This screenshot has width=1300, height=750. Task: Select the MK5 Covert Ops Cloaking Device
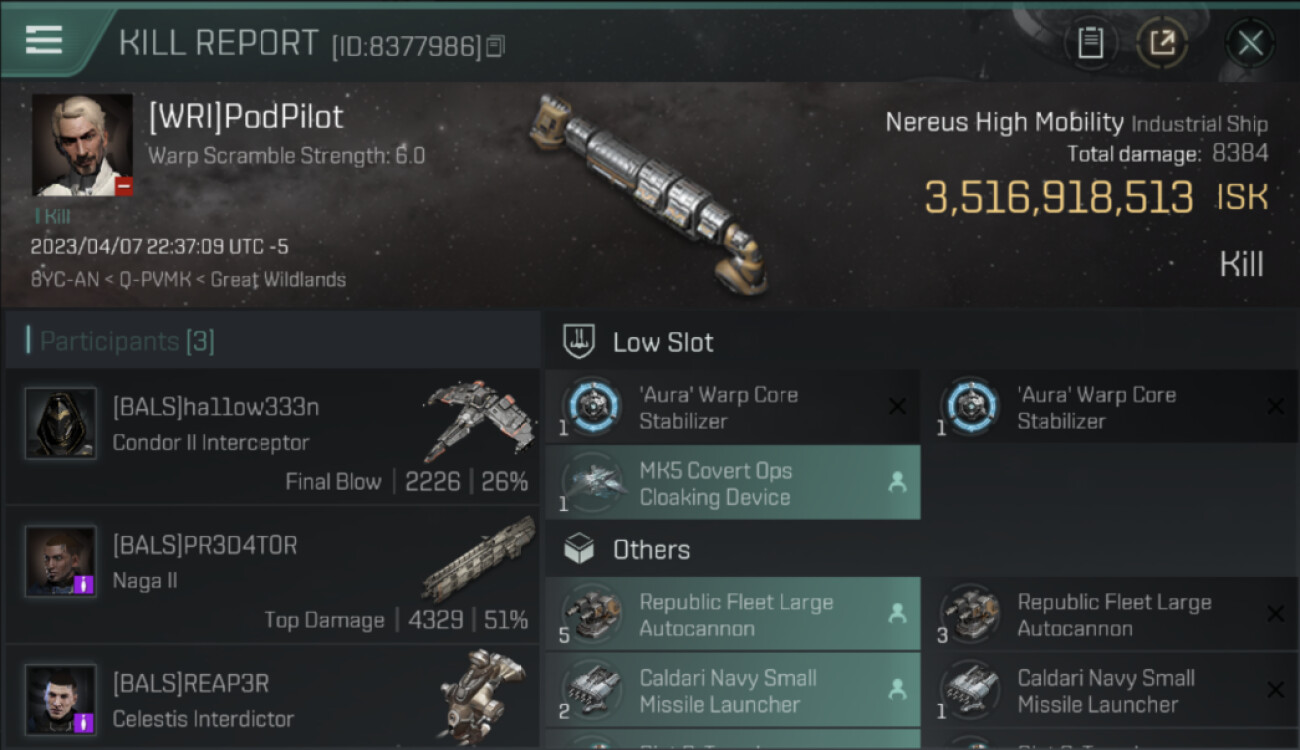(732, 483)
